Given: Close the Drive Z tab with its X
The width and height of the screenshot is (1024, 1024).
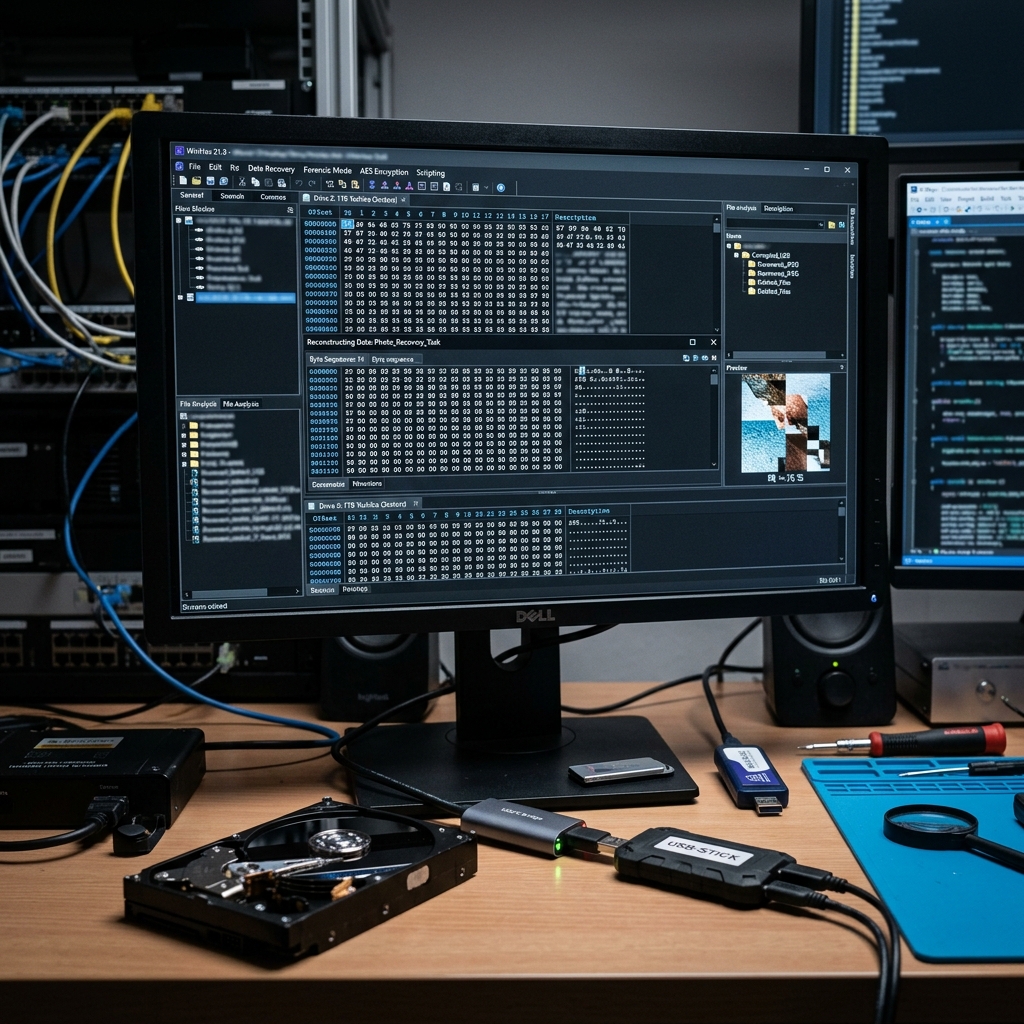Looking at the screenshot, I should [403, 200].
